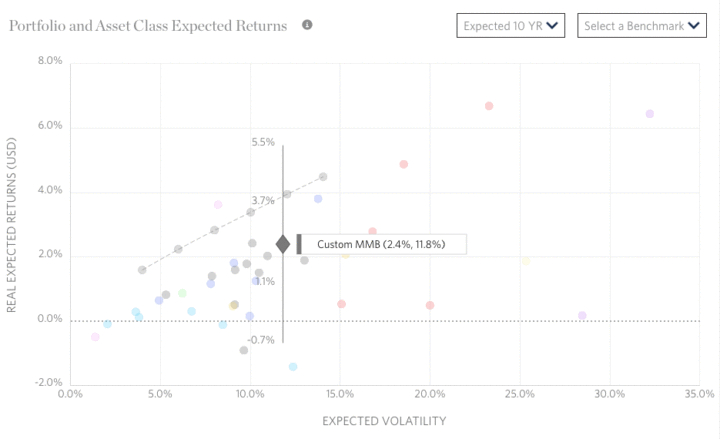Image resolution: width=720 pixels, height=439 pixels.
Task: Select the lowest cyan point below -1% return
Action: point(293,367)
